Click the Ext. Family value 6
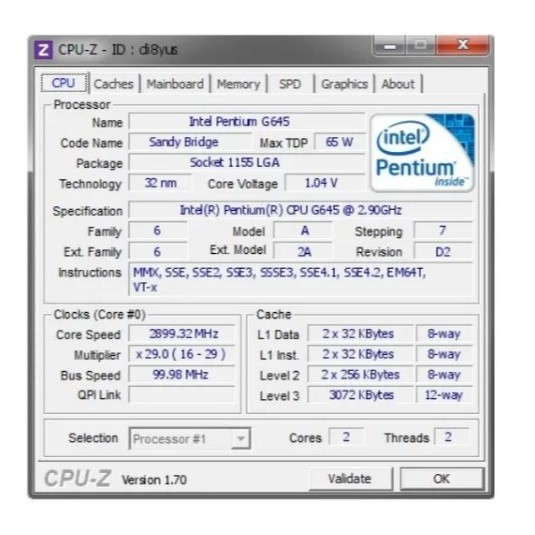 click(x=158, y=251)
